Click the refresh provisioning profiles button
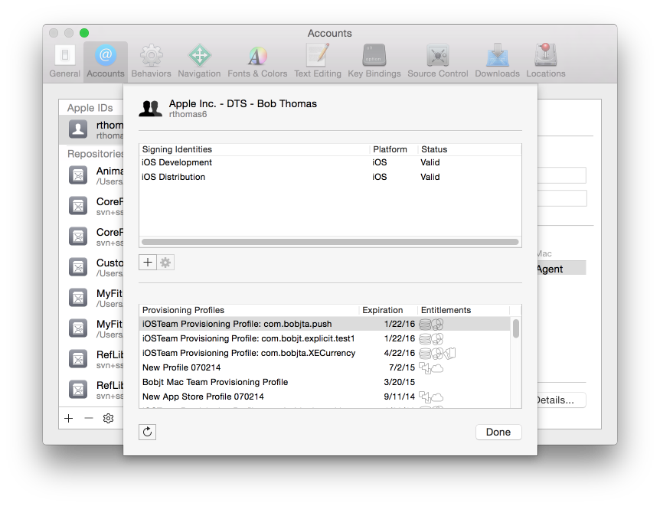This screenshot has height=506, width=660. [x=148, y=432]
